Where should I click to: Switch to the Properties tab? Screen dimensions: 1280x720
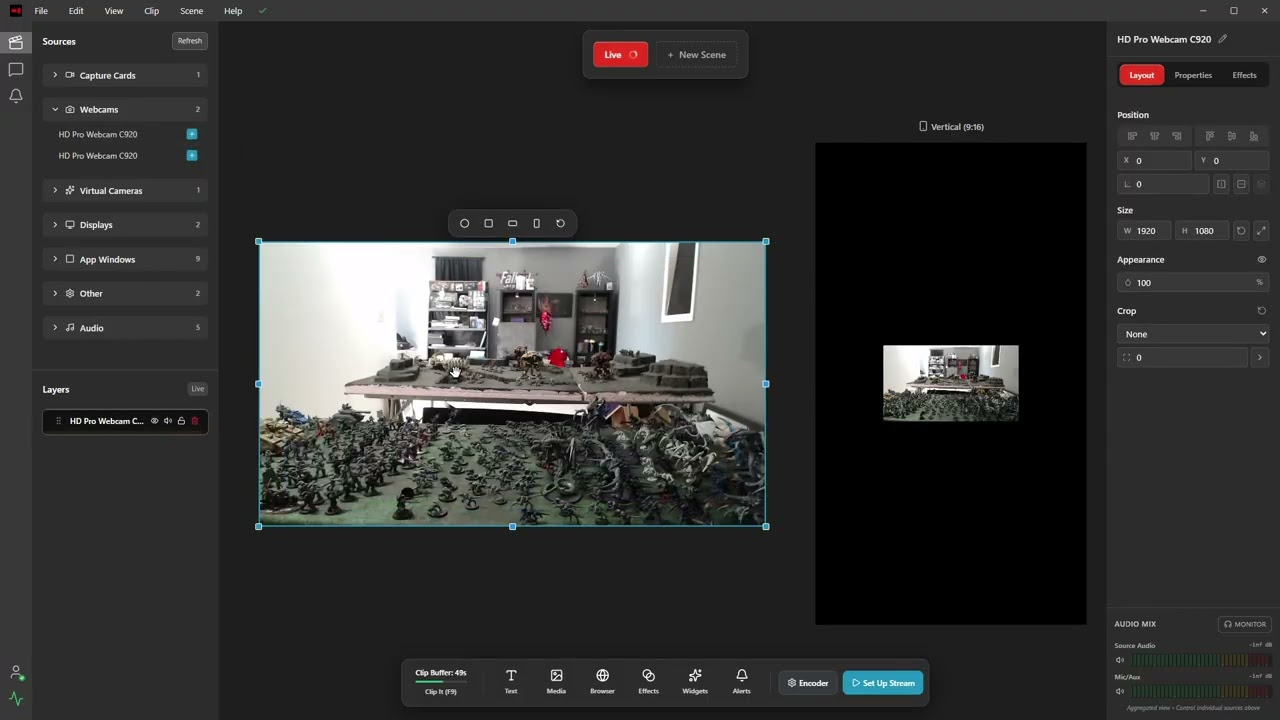point(1193,75)
